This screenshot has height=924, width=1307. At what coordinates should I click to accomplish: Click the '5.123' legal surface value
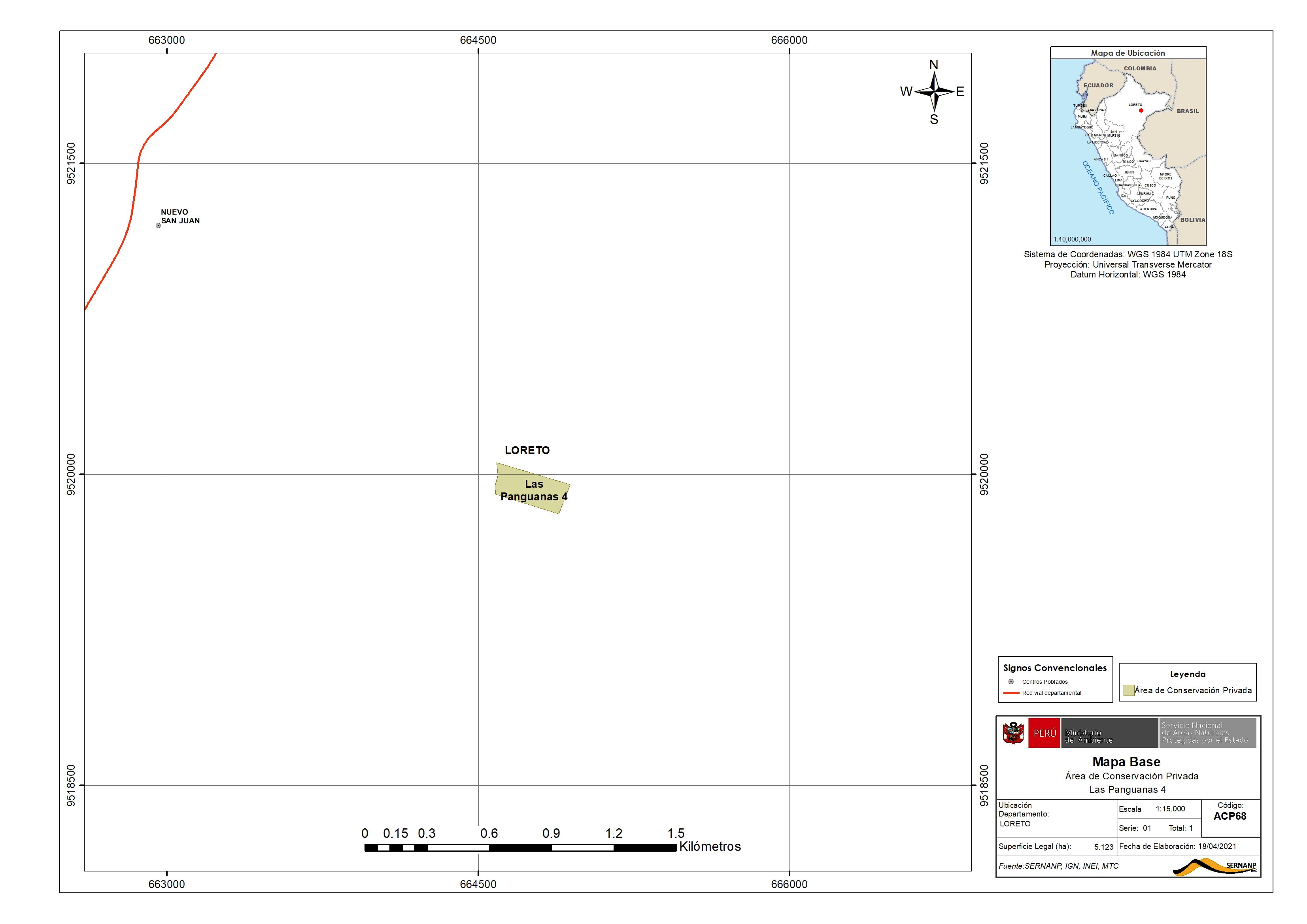point(1103,847)
